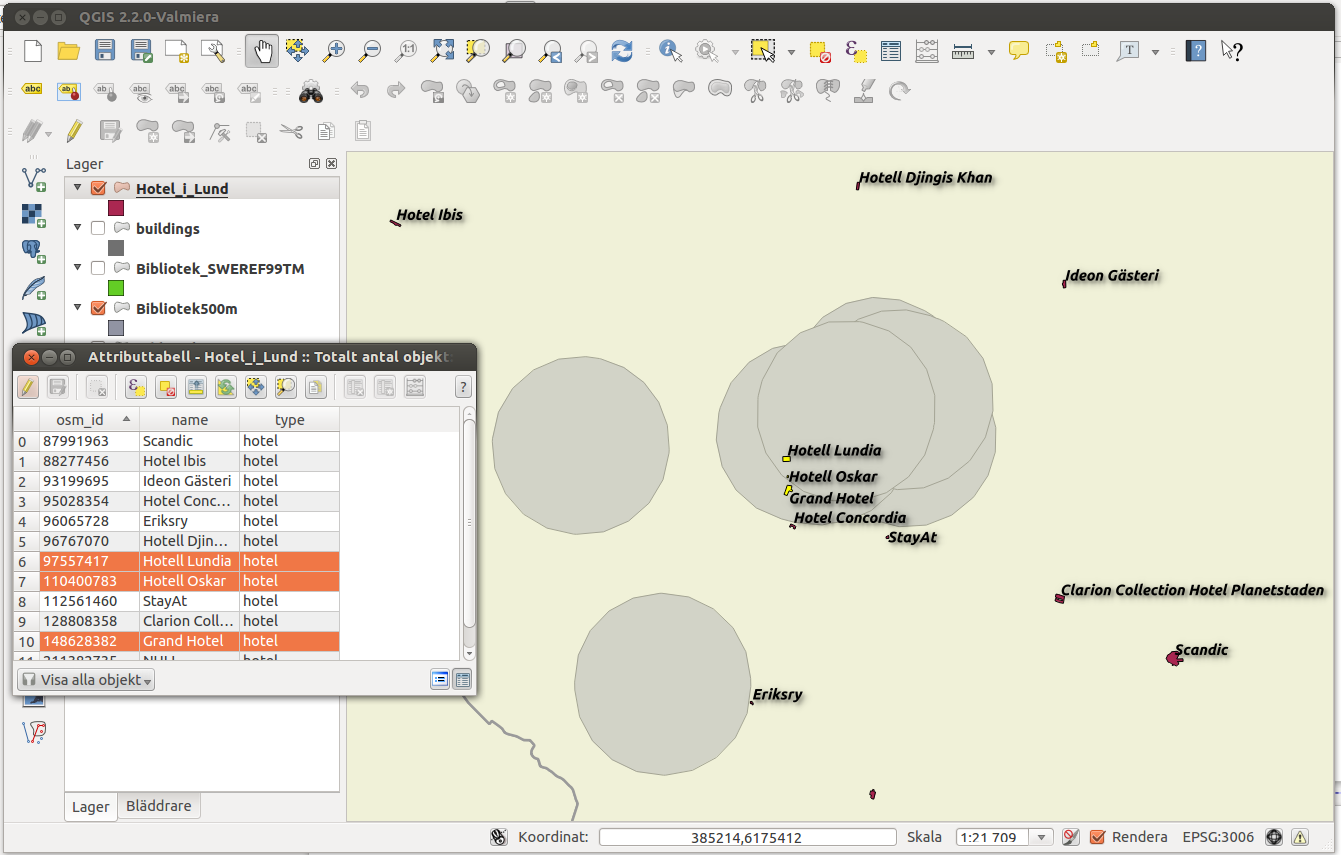Open the labeling options yellow abc icon
1341x855 pixels.
click(x=32, y=90)
